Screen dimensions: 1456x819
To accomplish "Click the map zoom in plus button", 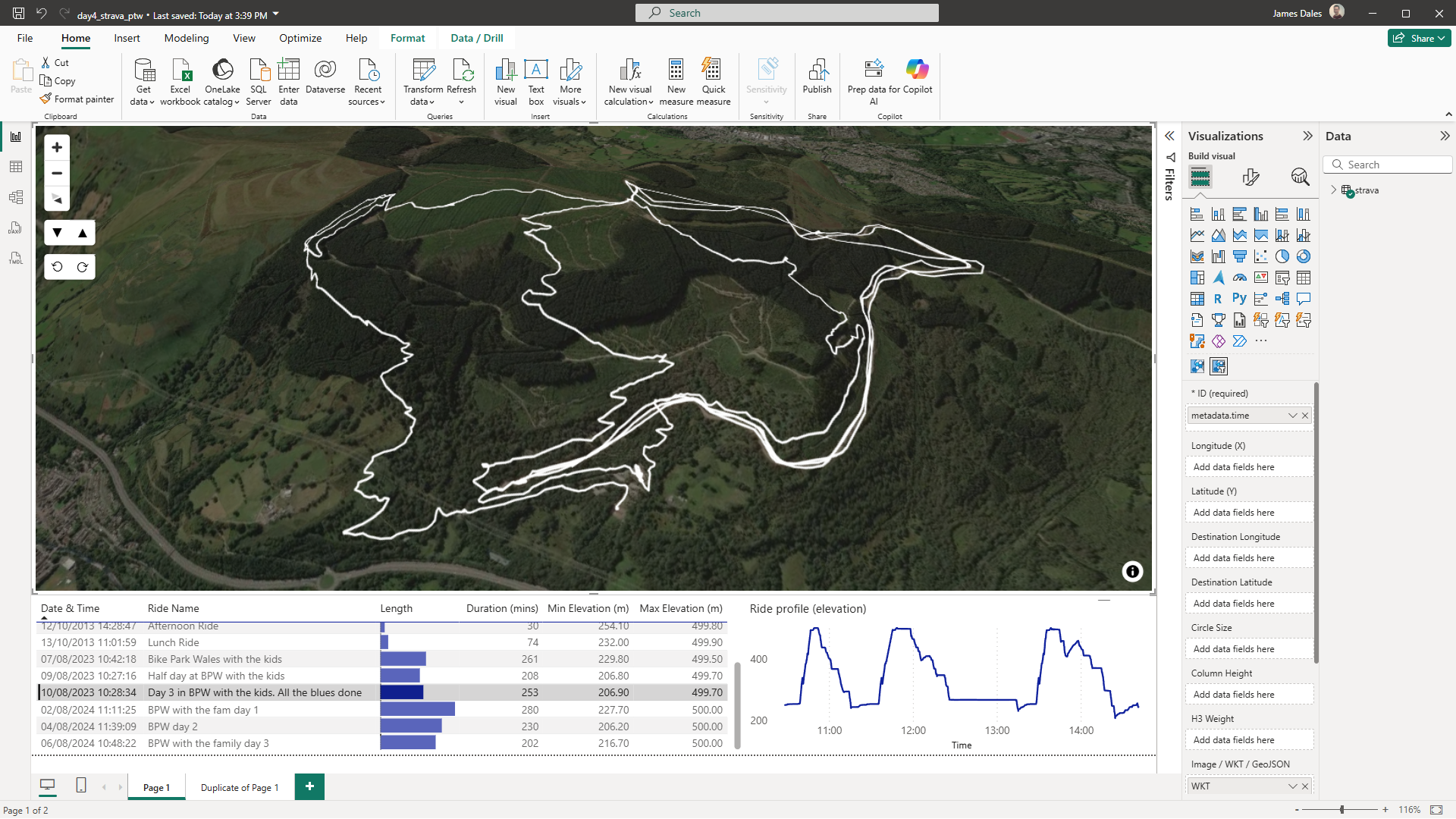I will (57, 147).
